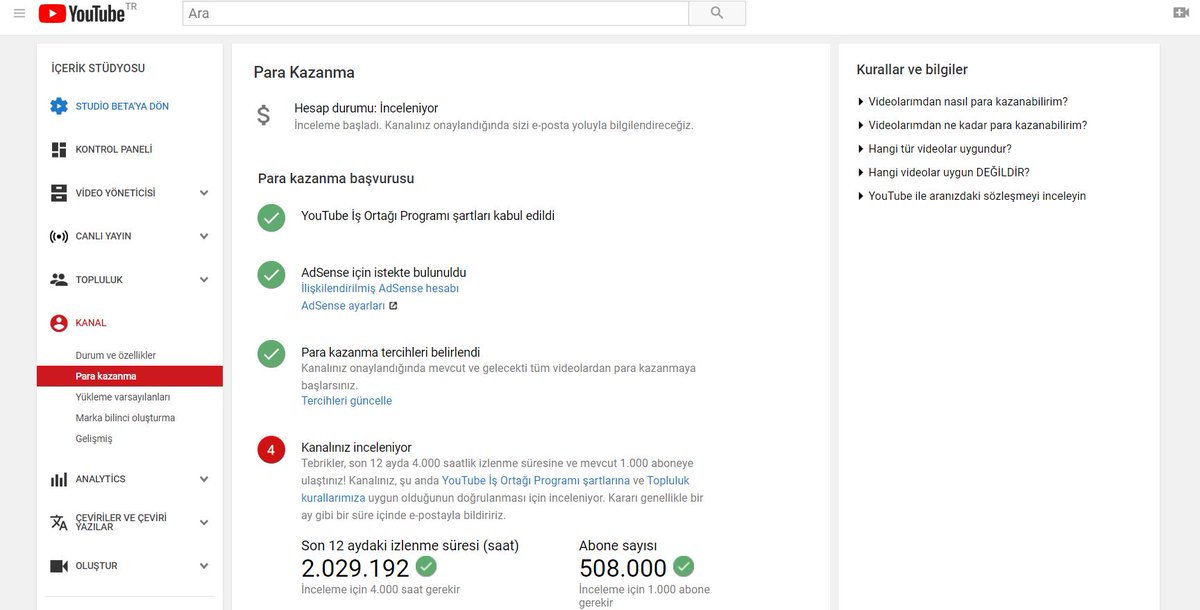Screen dimensions: 1200x610
Task: Select Para kazanma submenu item
Action: pyautogui.click(x=129, y=376)
